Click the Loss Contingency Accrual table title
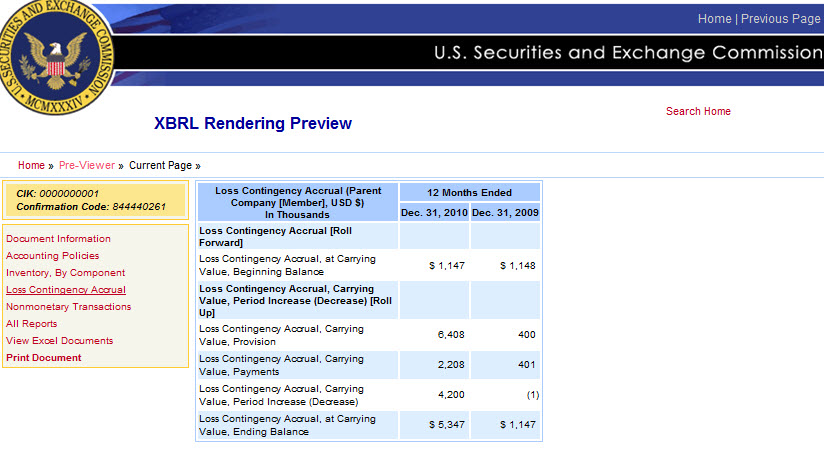This screenshot has height=463, width=824. tap(297, 202)
